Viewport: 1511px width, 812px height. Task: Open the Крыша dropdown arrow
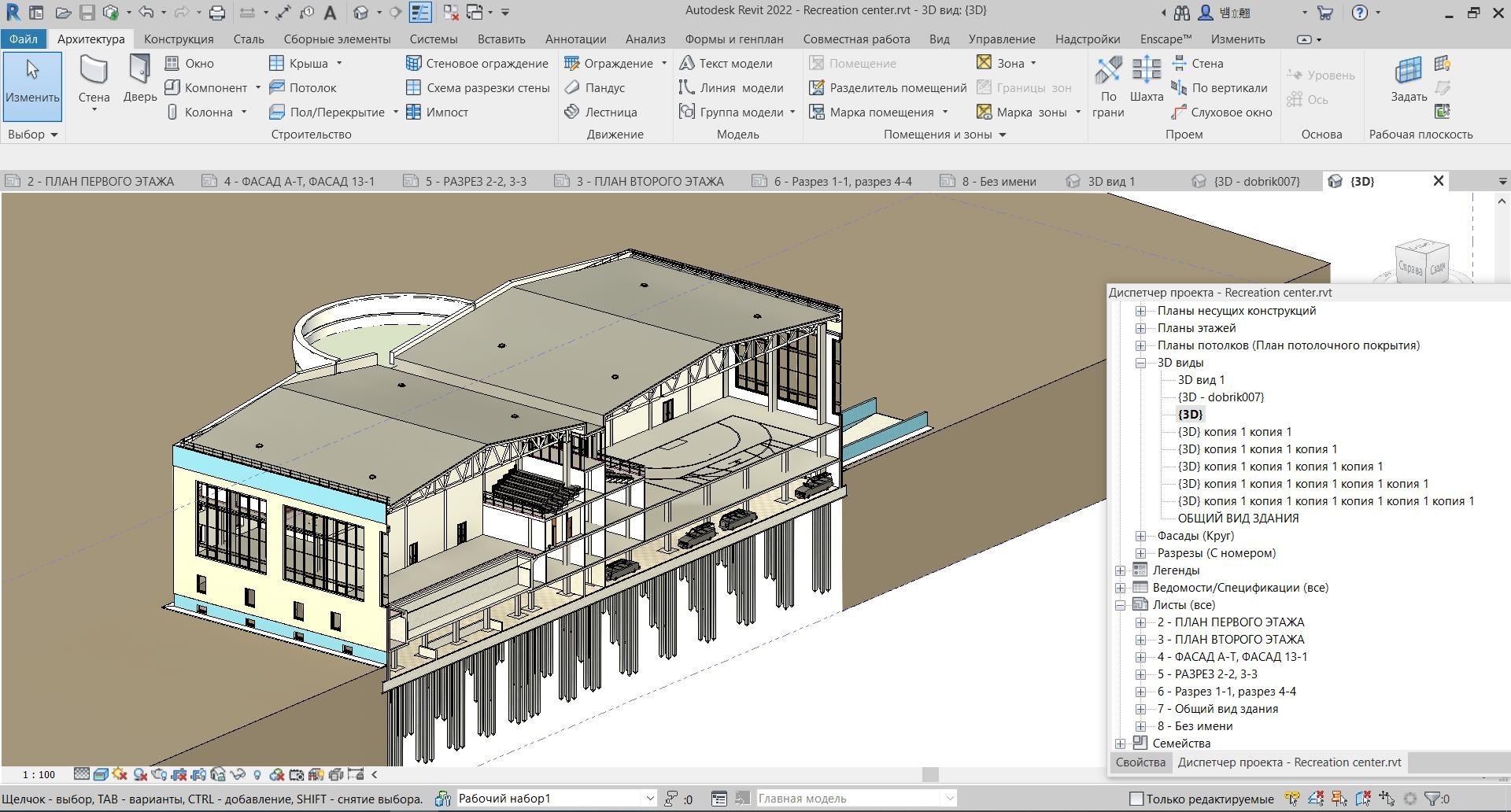pyautogui.click(x=339, y=63)
